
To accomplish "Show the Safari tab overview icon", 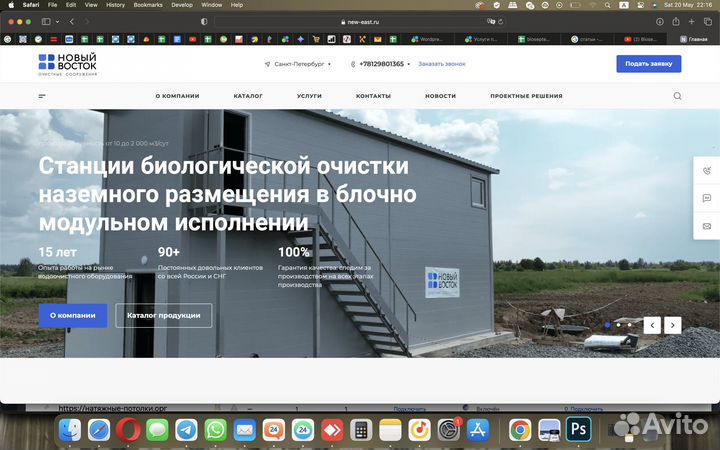I will pyautogui.click(x=708, y=22).
